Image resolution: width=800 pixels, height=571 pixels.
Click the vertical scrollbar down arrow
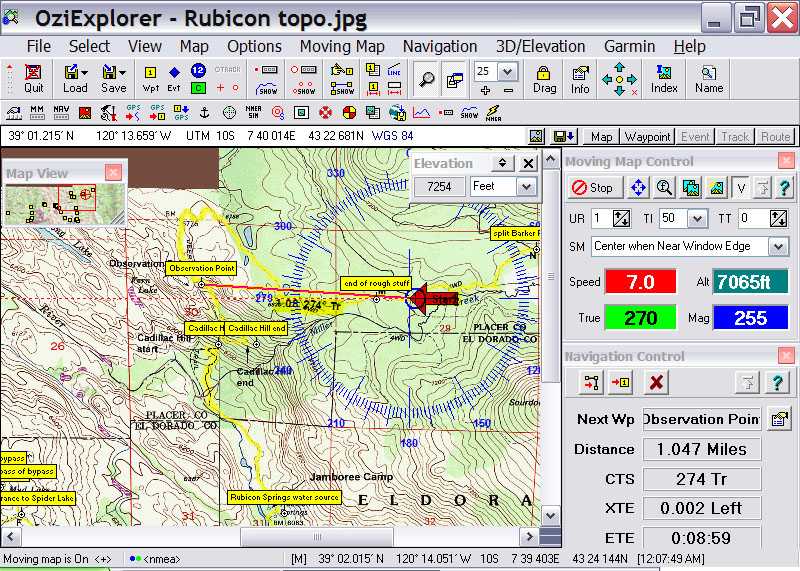point(551,516)
